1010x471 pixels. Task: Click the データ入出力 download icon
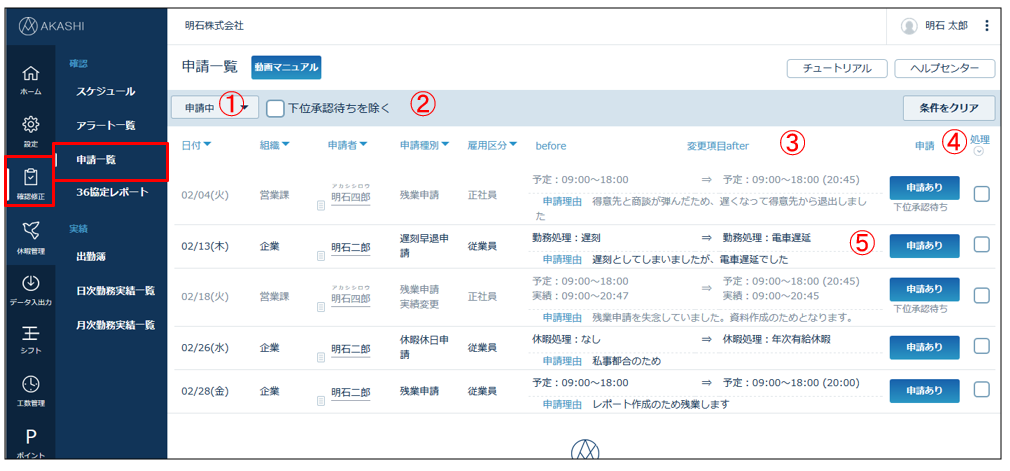[31, 288]
